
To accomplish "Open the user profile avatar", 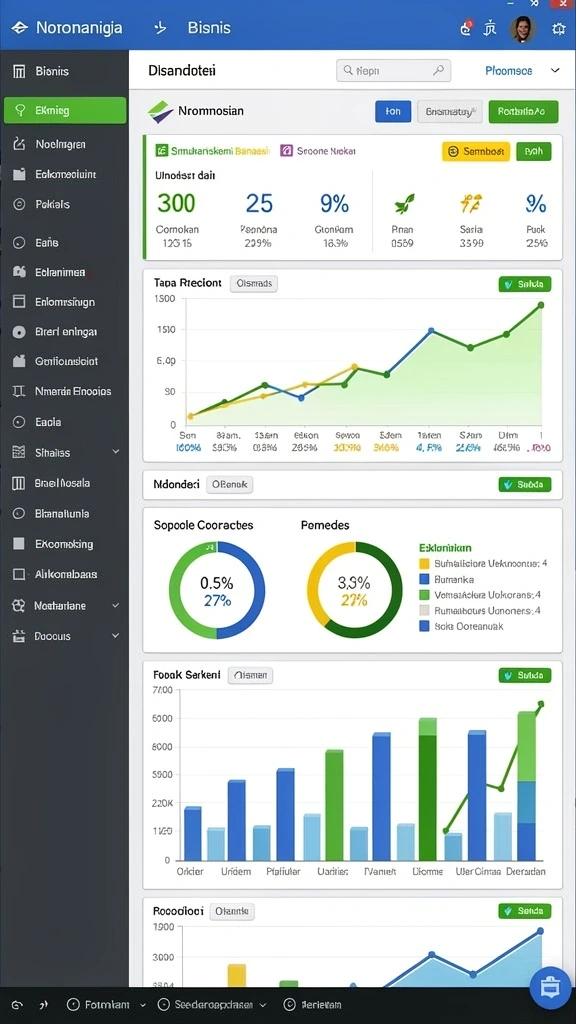I will 523,29.
